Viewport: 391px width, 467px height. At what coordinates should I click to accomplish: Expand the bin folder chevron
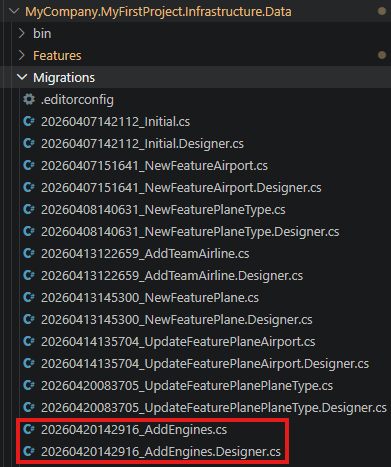point(22,33)
